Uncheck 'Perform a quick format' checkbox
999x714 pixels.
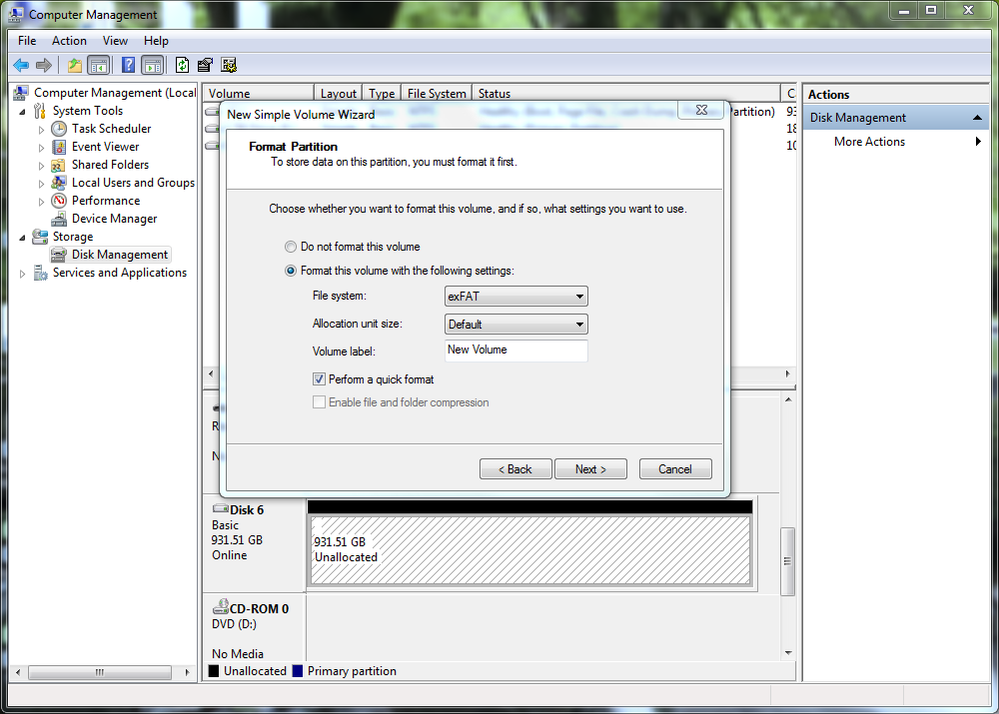[x=319, y=380]
